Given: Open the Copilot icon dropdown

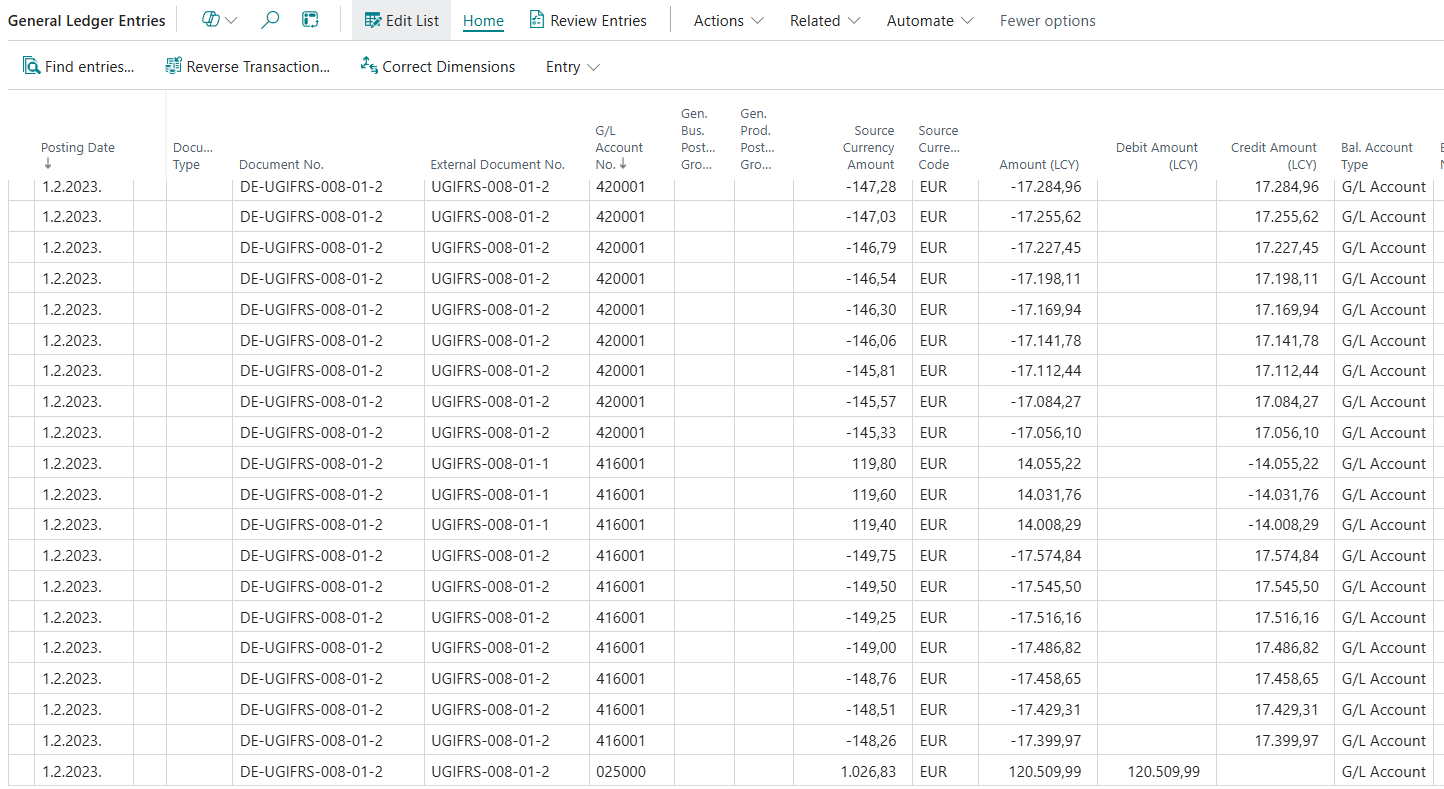Looking at the screenshot, I should 219,20.
